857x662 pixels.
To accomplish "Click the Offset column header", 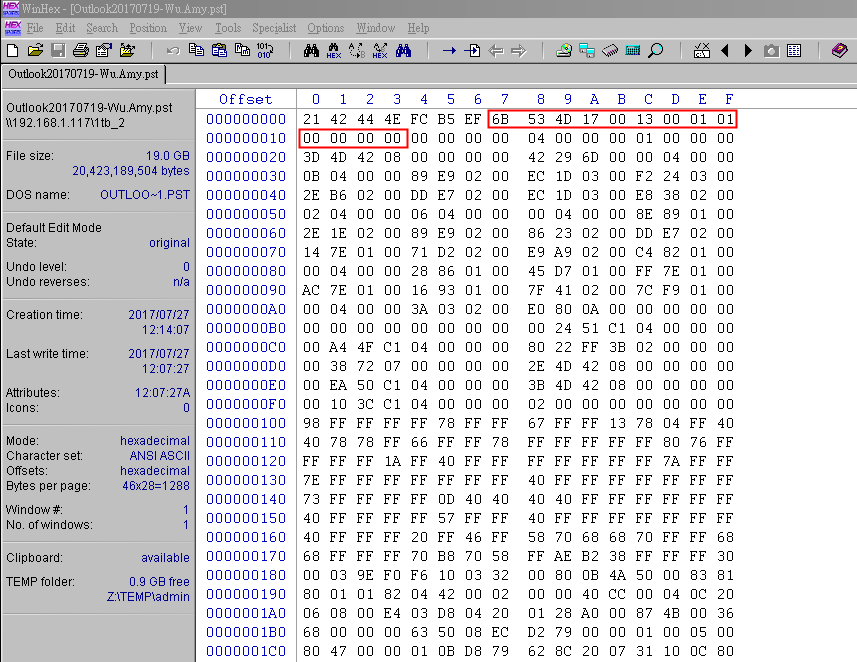I will coord(245,99).
